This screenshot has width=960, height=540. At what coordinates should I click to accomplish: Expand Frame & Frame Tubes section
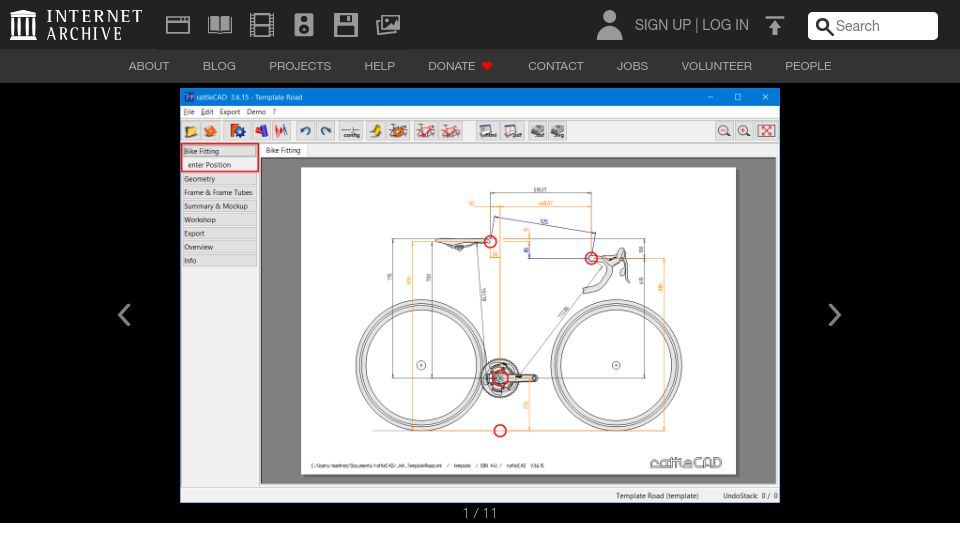point(219,192)
